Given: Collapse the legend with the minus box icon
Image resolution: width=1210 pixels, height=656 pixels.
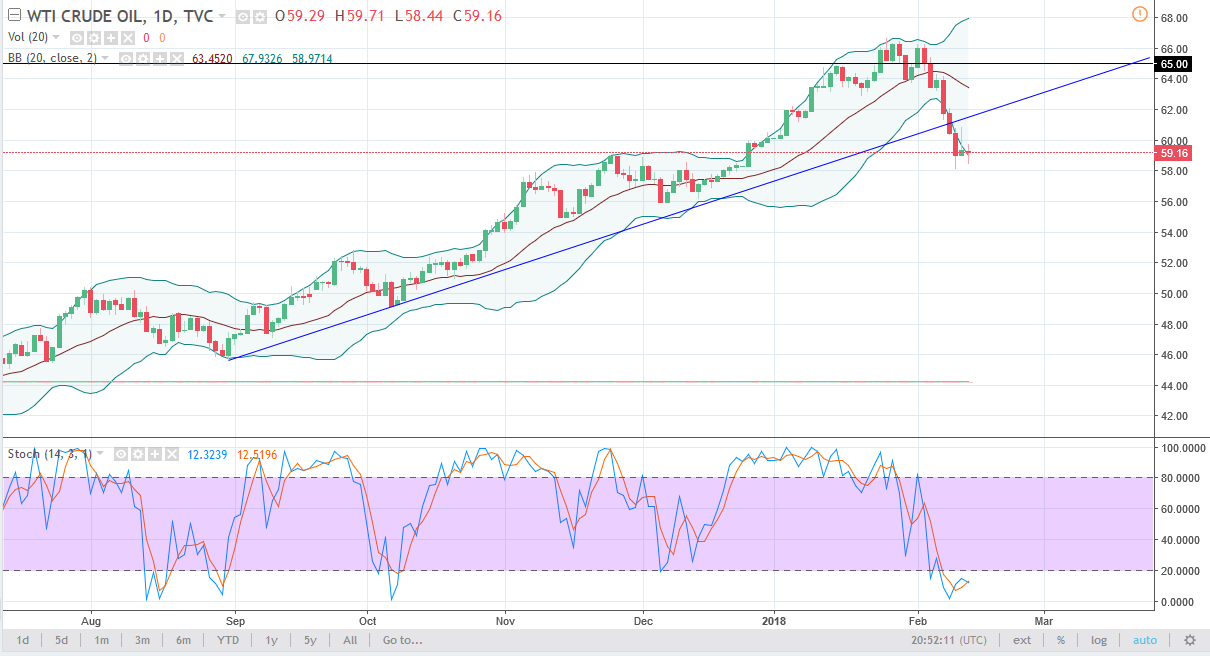Looking at the screenshot, I should point(14,15).
